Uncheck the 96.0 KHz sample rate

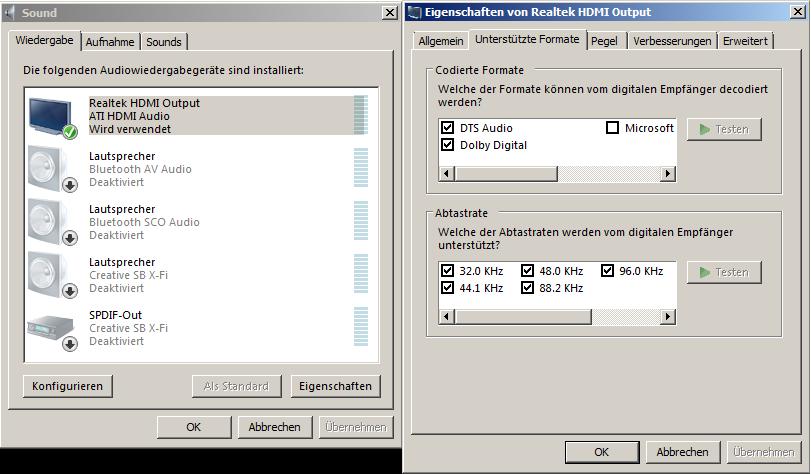point(607,271)
